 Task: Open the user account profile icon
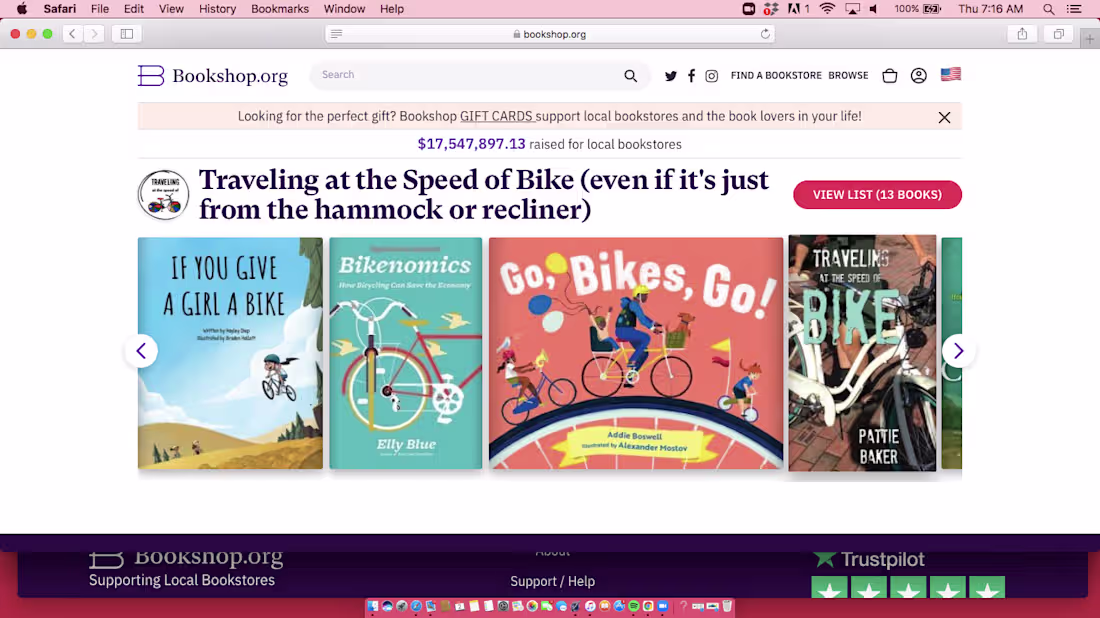pos(918,76)
